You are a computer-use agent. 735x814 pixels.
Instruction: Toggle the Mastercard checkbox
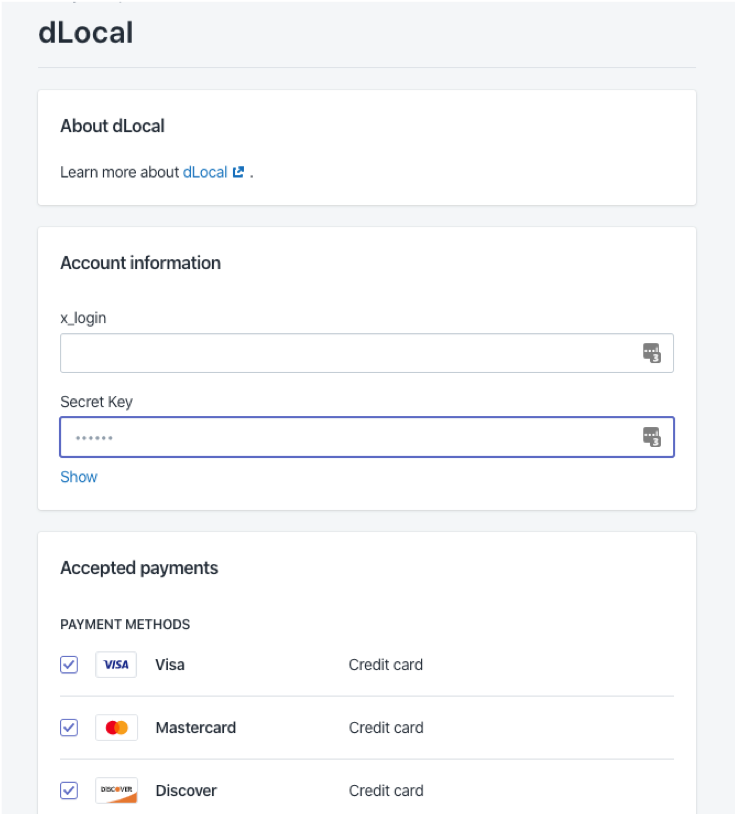(69, 727)
